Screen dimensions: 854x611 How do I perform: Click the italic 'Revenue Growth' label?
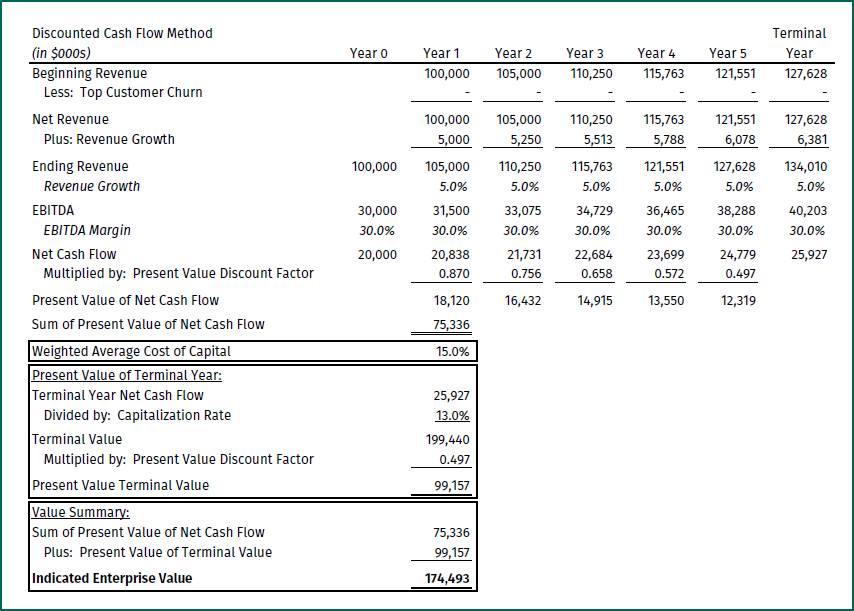tap(92, 186)
